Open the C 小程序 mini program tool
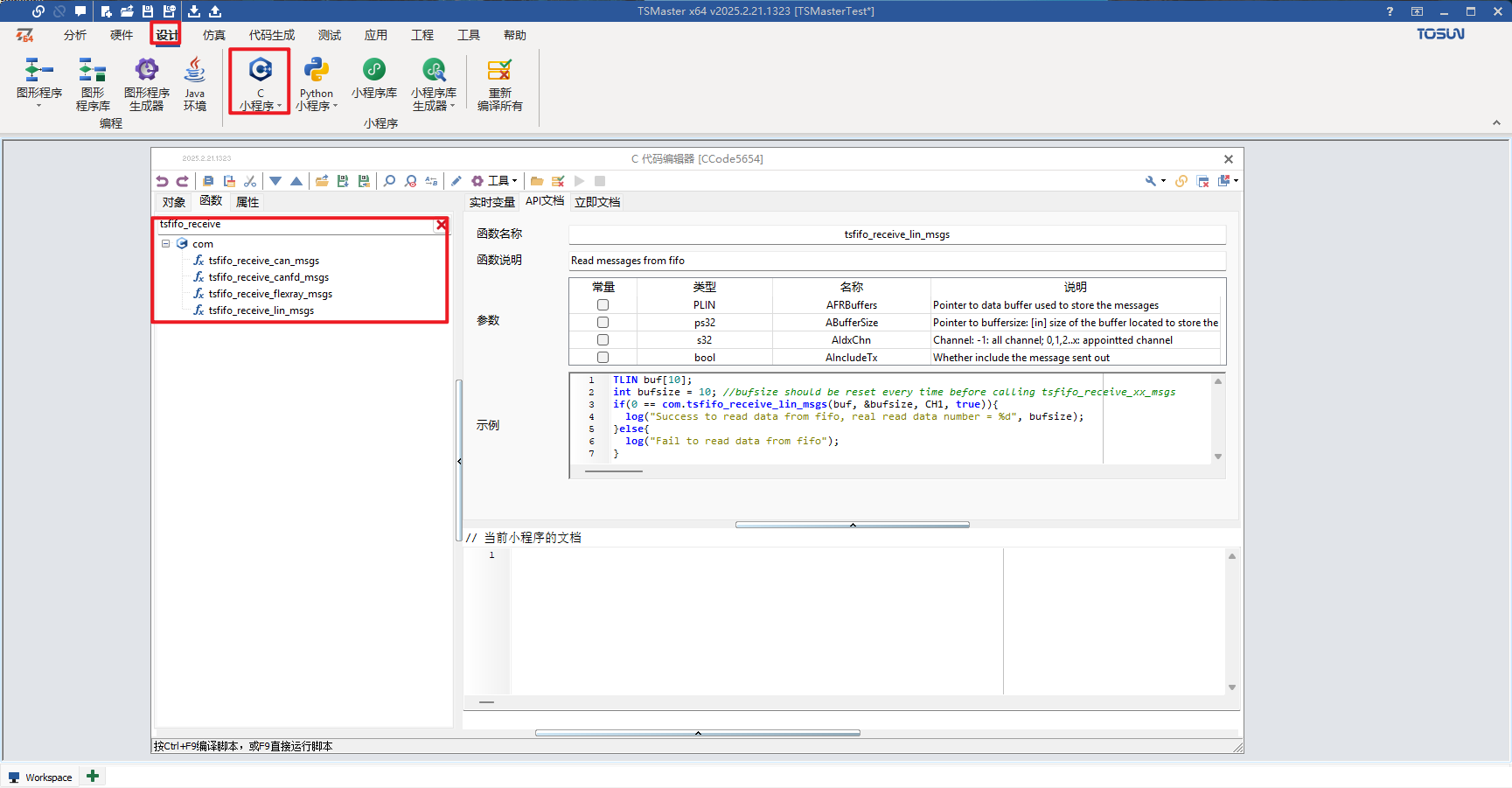 tap(260, 80)
